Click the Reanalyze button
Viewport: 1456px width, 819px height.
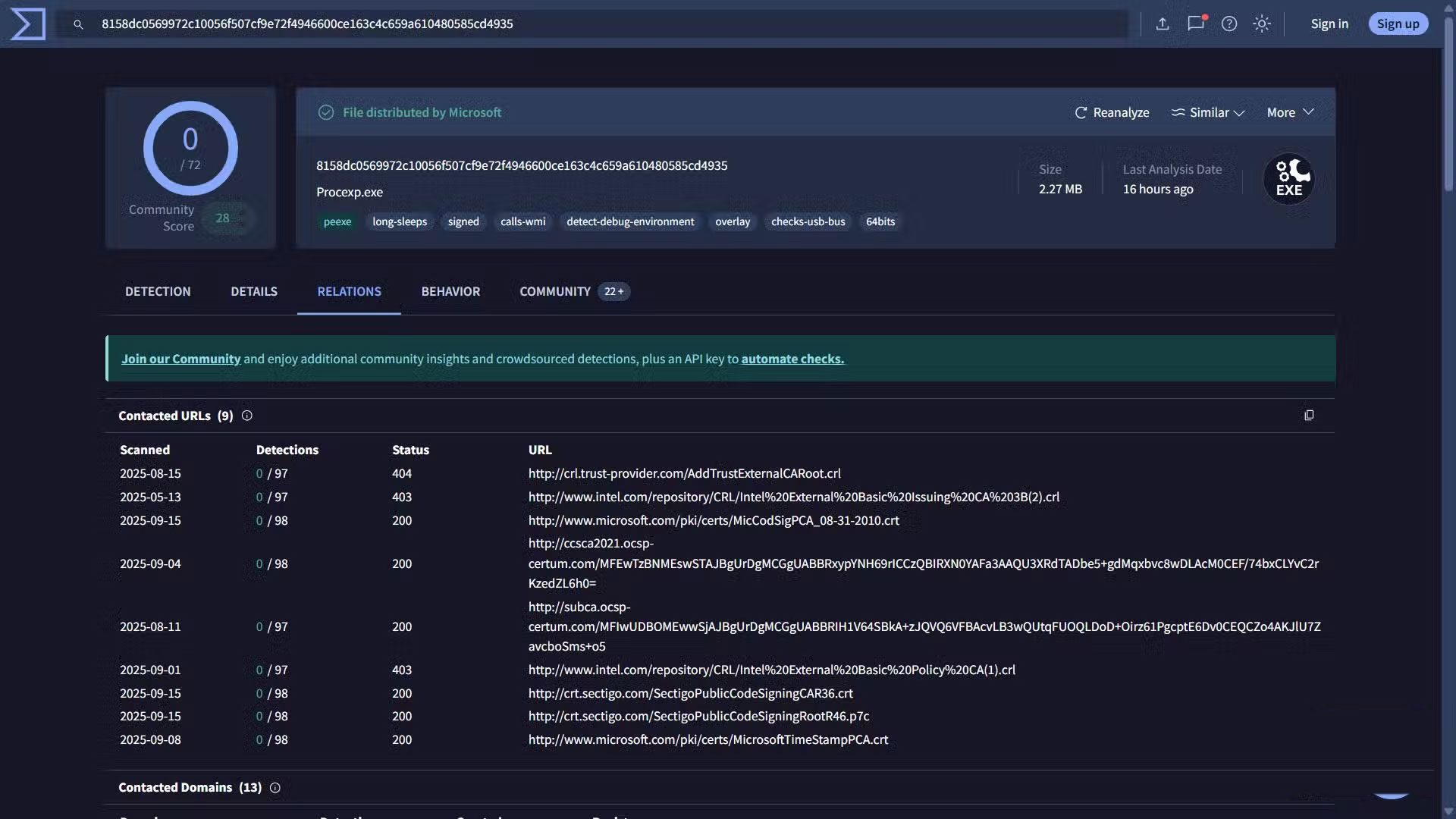click(x=1112, y=112)
